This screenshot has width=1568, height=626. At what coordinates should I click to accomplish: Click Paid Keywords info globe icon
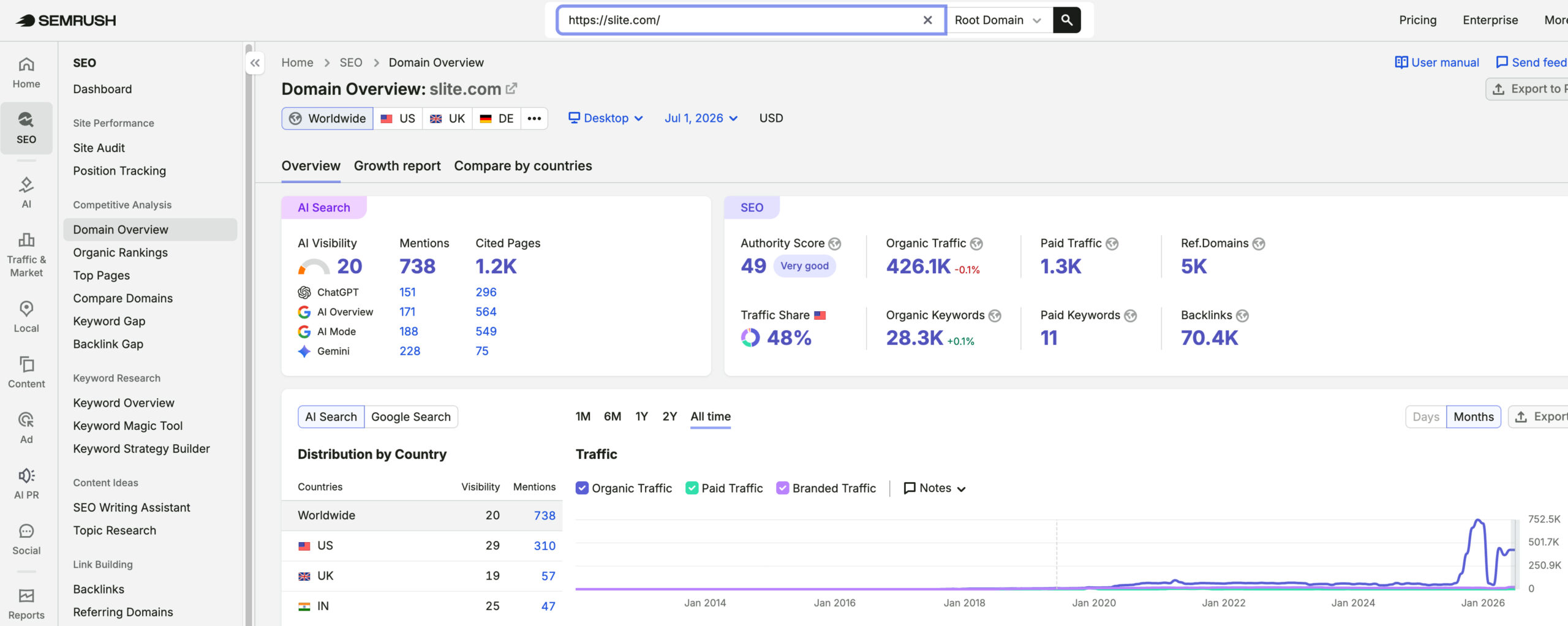click(1130, 315)
